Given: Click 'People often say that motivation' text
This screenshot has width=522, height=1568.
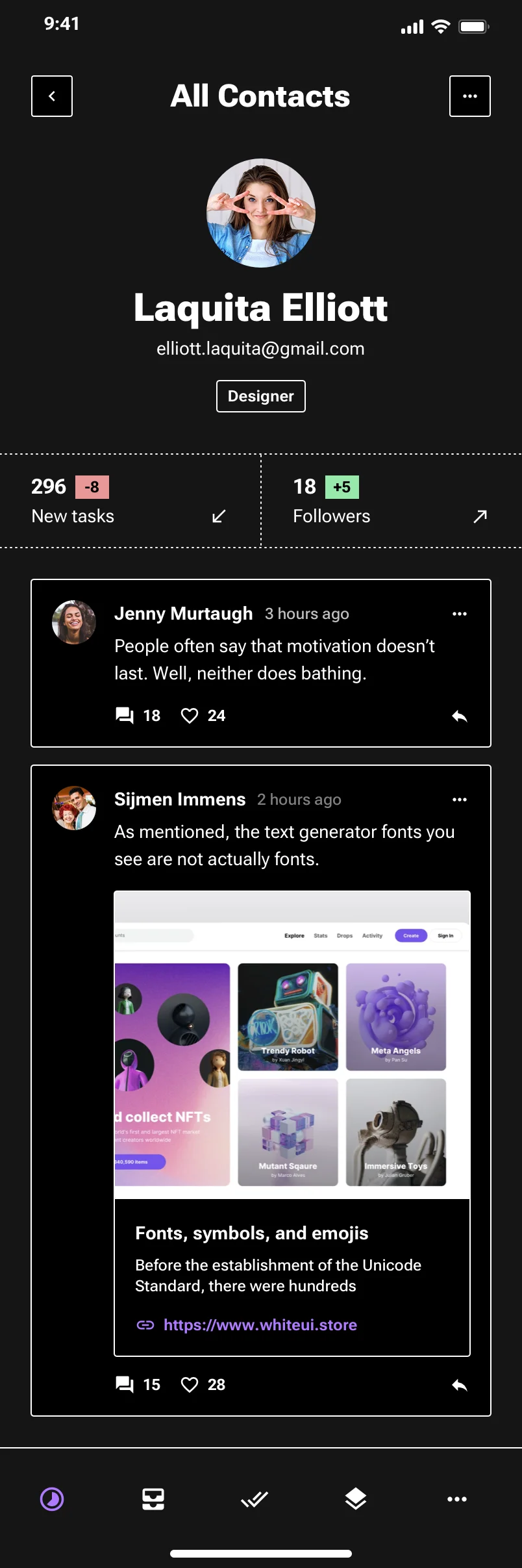Looking at the screenshot, I should click(275, 659).
